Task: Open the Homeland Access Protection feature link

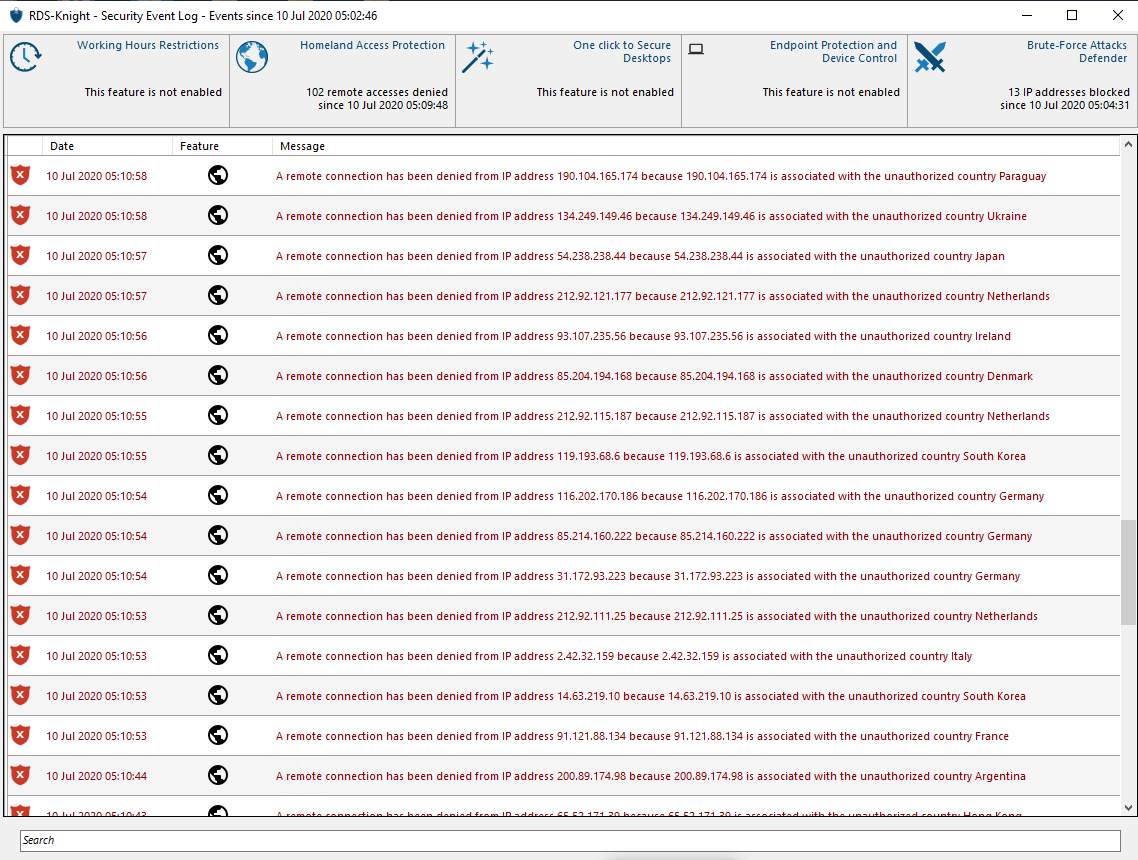Action: [x=372, y=45]
